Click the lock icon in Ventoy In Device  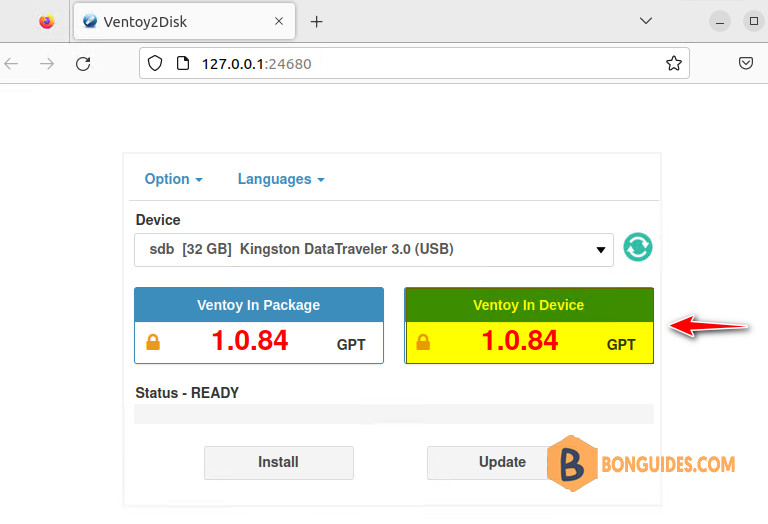(423, 342)
